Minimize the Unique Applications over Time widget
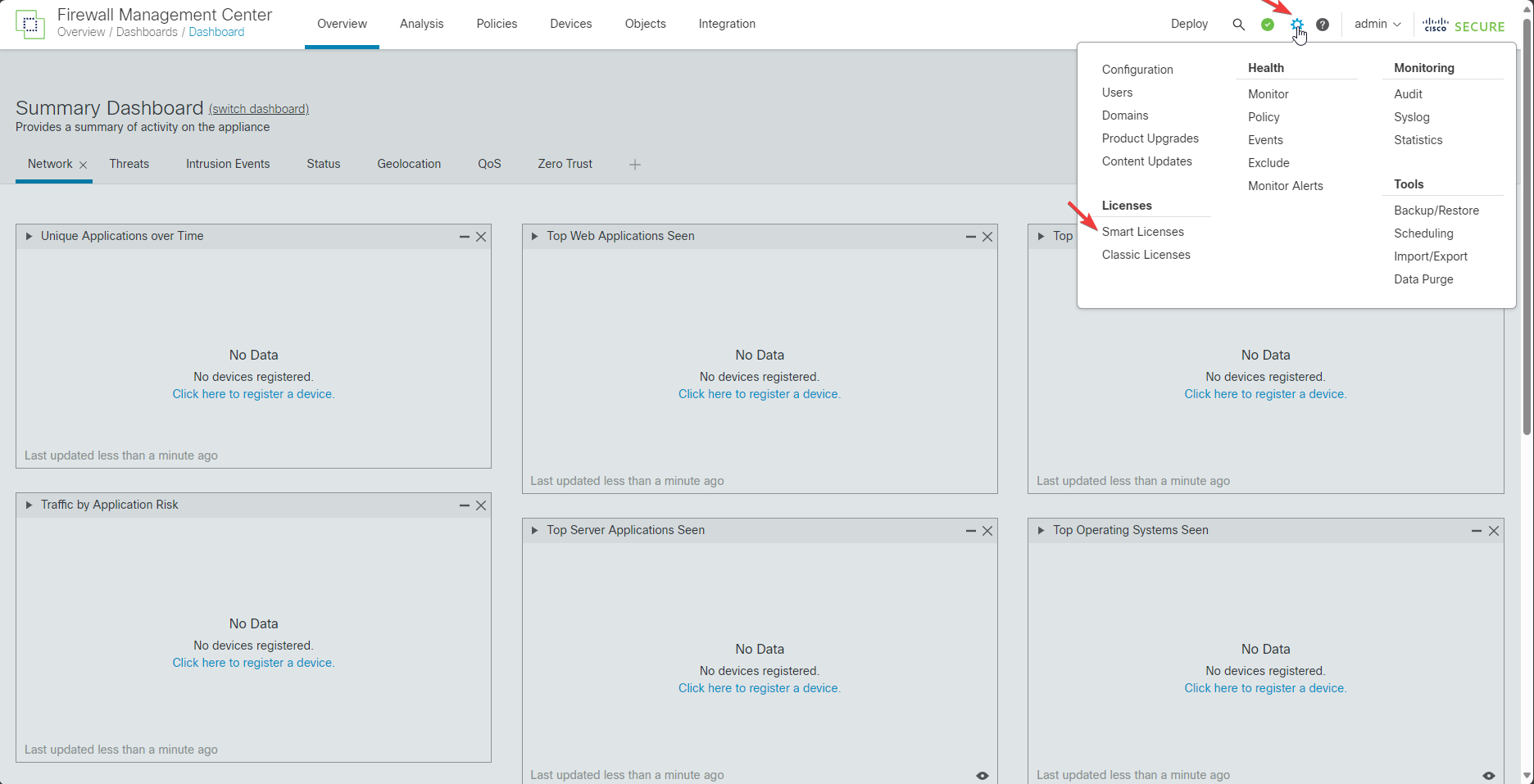1534x784 pixels. point(464,237)
